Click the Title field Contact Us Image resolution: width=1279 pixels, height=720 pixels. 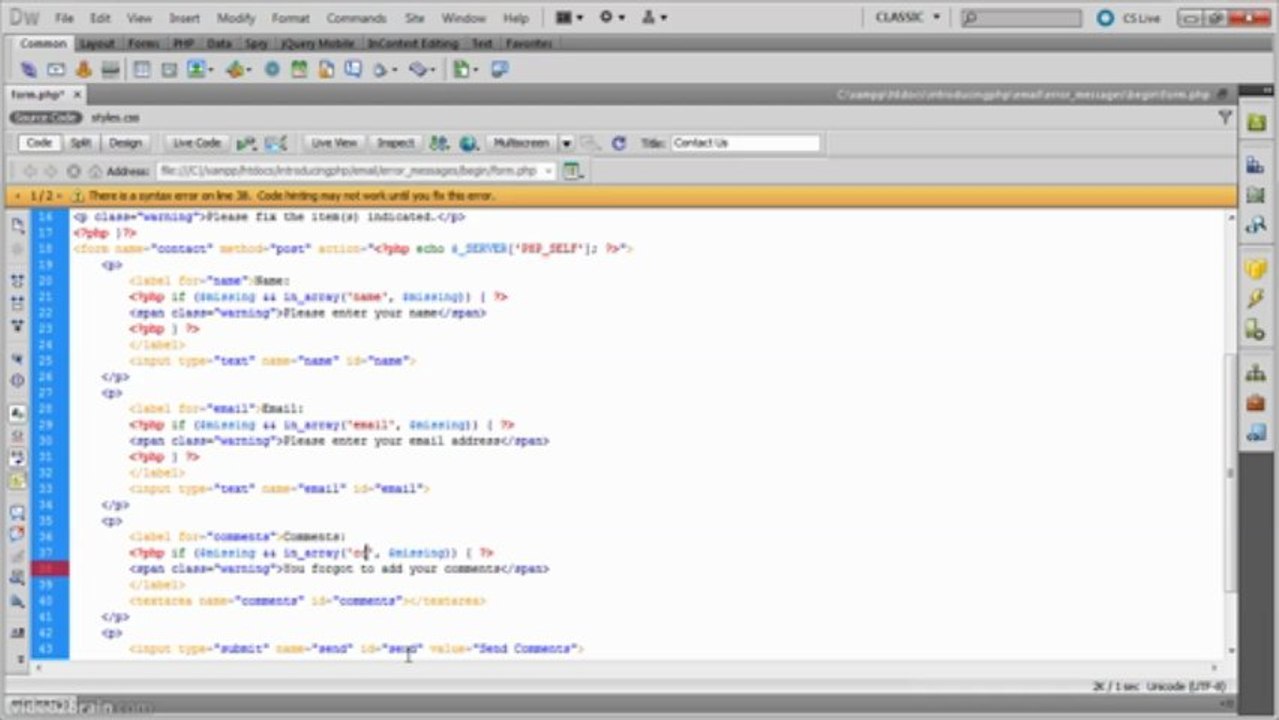745,143
